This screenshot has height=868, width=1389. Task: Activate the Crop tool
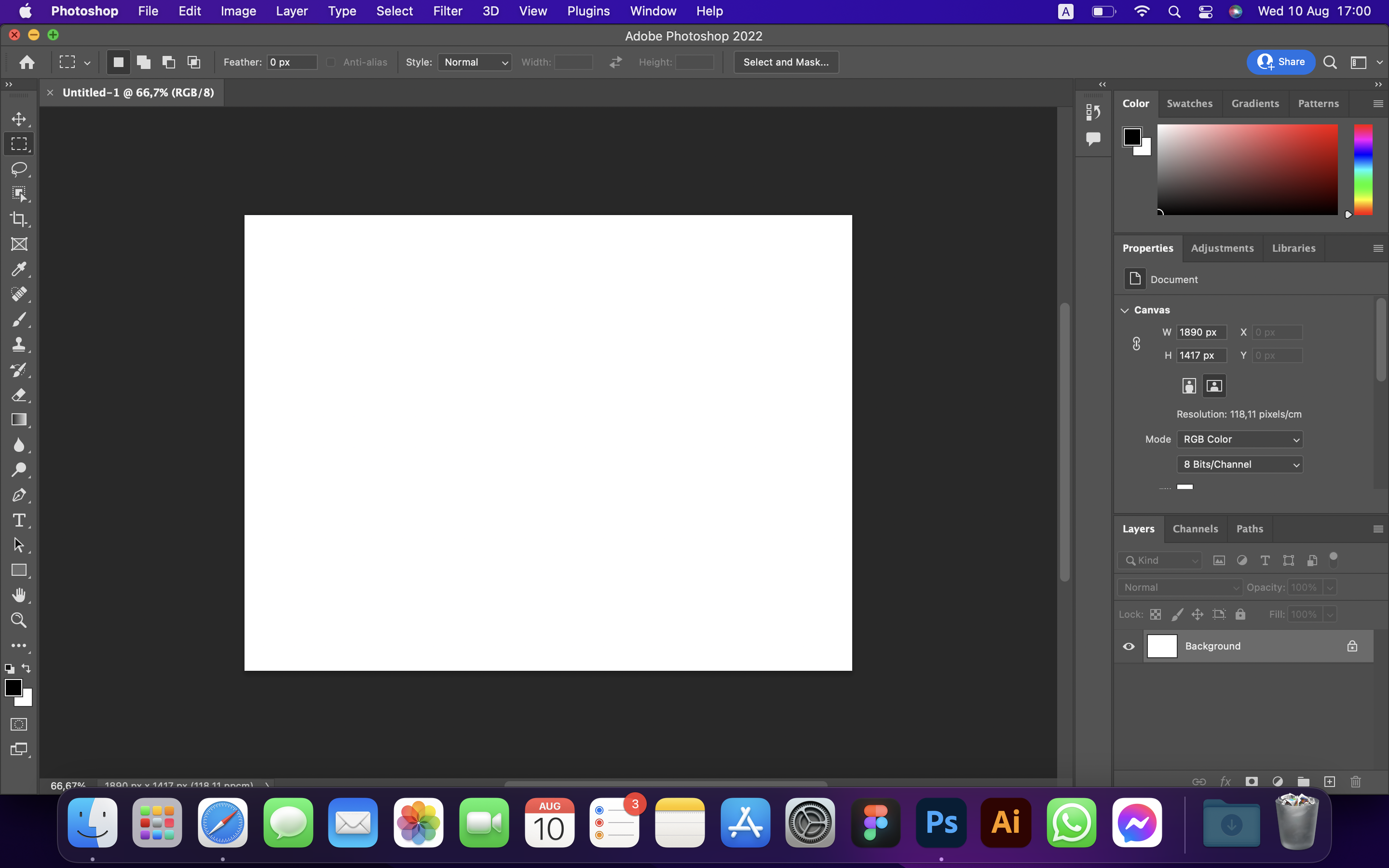point(19,219)
